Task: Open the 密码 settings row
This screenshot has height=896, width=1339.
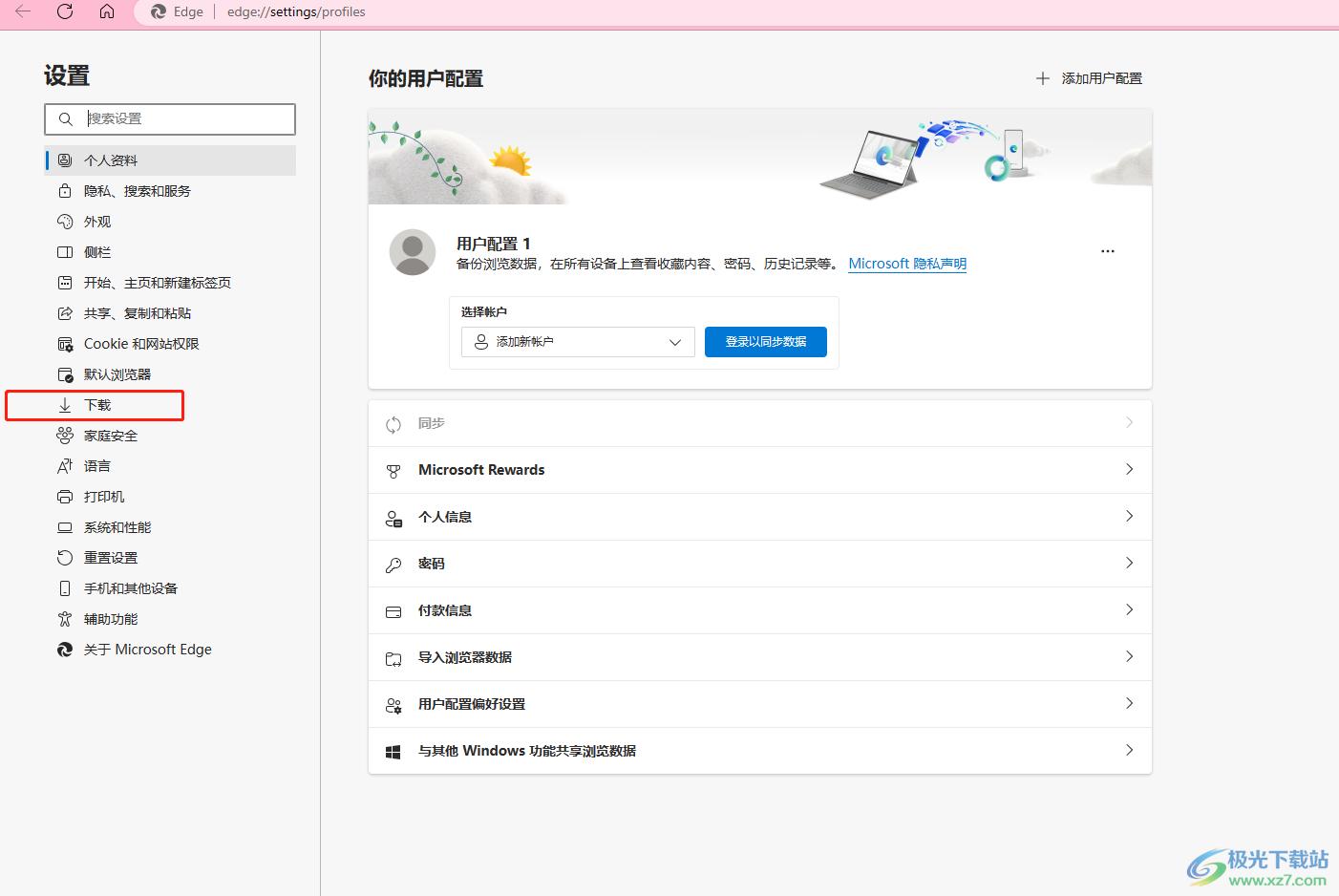Action: [x=760, y=564]
